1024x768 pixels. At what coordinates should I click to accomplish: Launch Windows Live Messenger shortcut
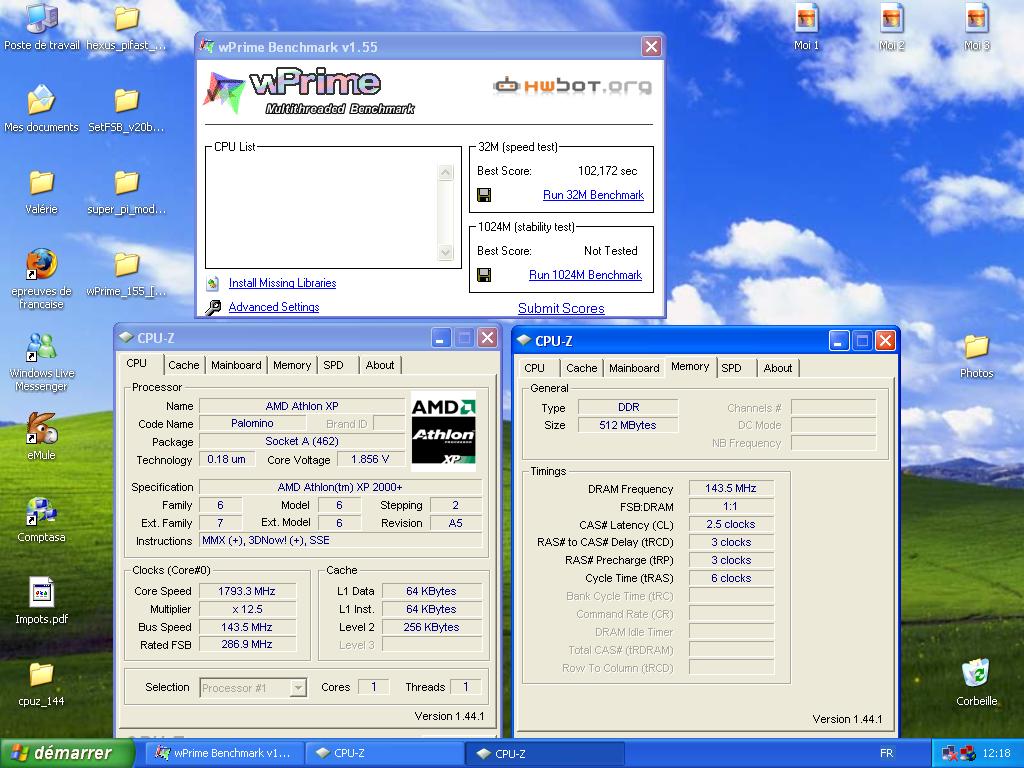pyautogui.click(x=41, y=347)
